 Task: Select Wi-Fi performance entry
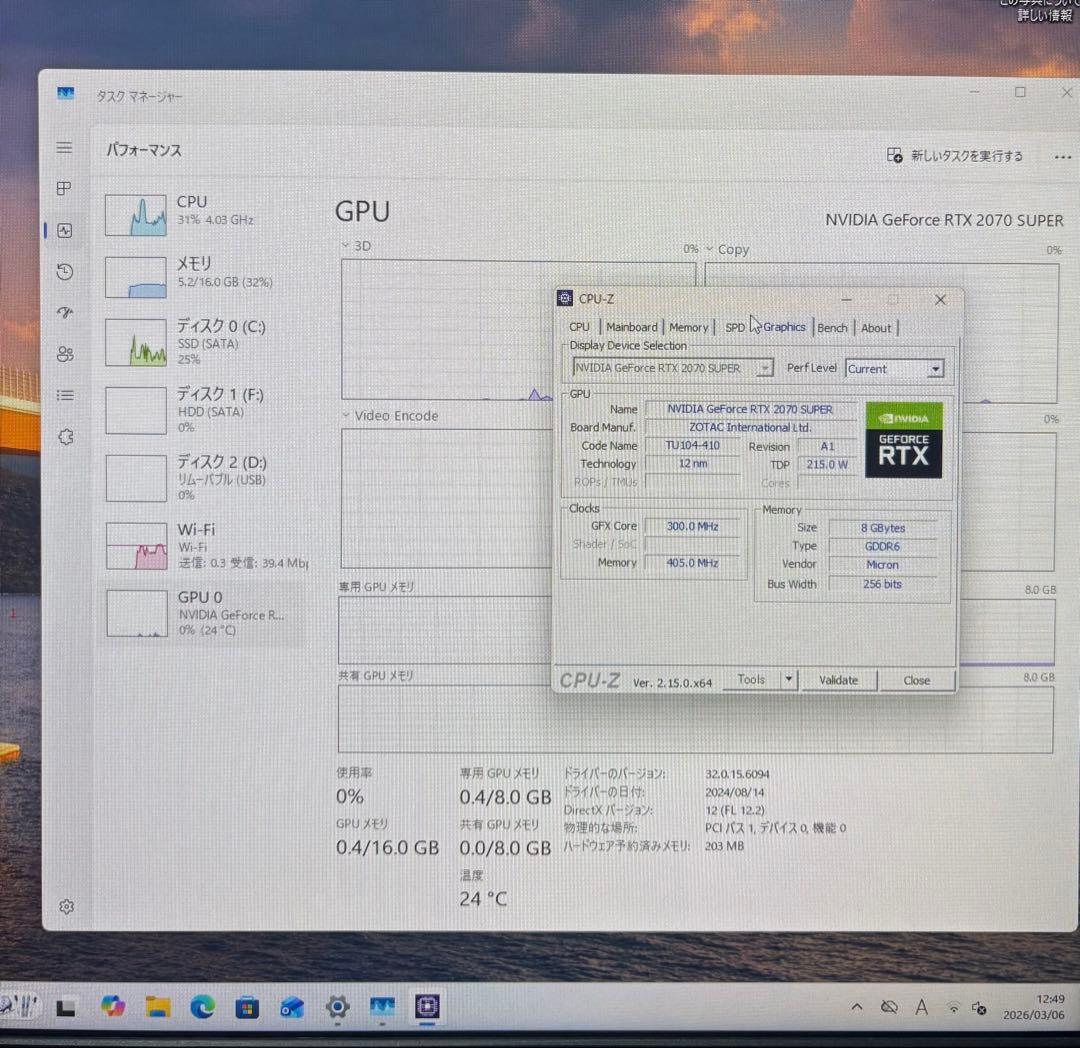pyautogui.click(x=205, y=545)
